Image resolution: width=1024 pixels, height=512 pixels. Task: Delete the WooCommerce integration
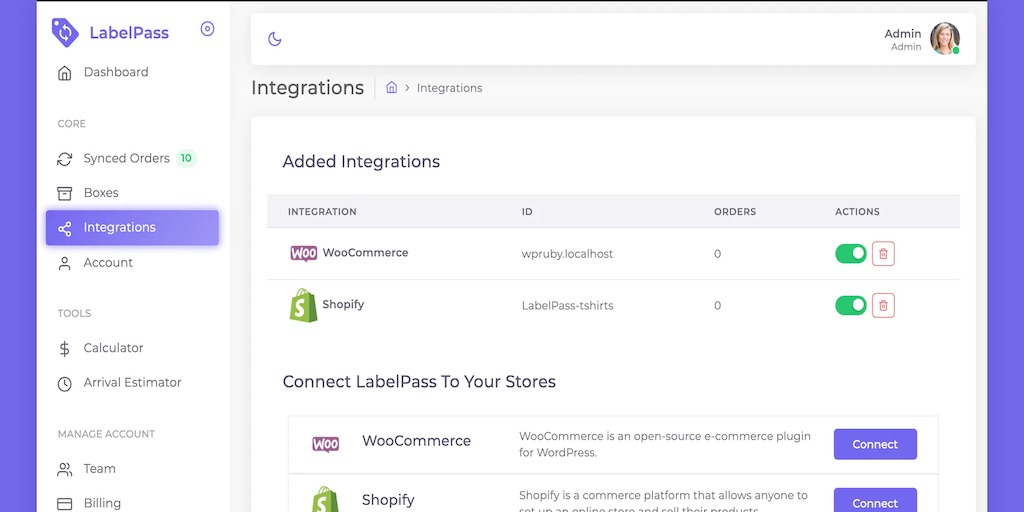[x=883, y=254]
